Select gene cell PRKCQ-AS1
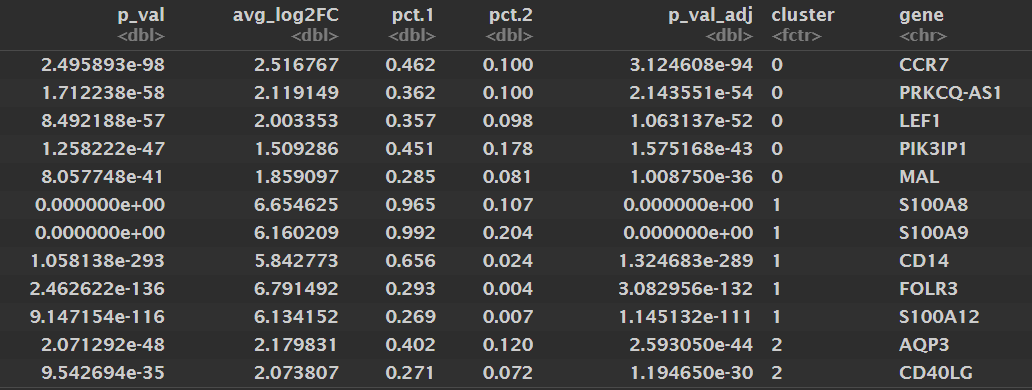 coord(950,93)
